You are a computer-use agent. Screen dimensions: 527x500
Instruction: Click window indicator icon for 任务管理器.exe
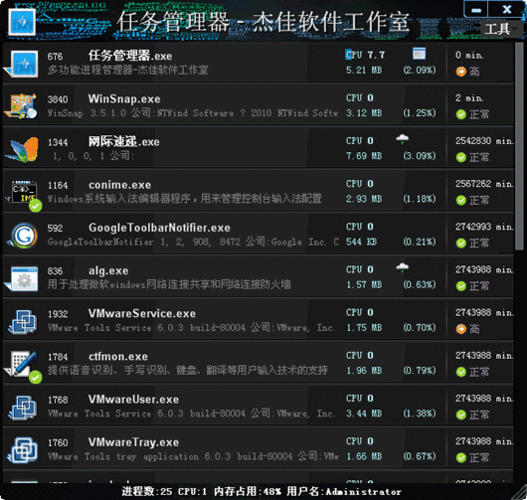tap(419, 54)
